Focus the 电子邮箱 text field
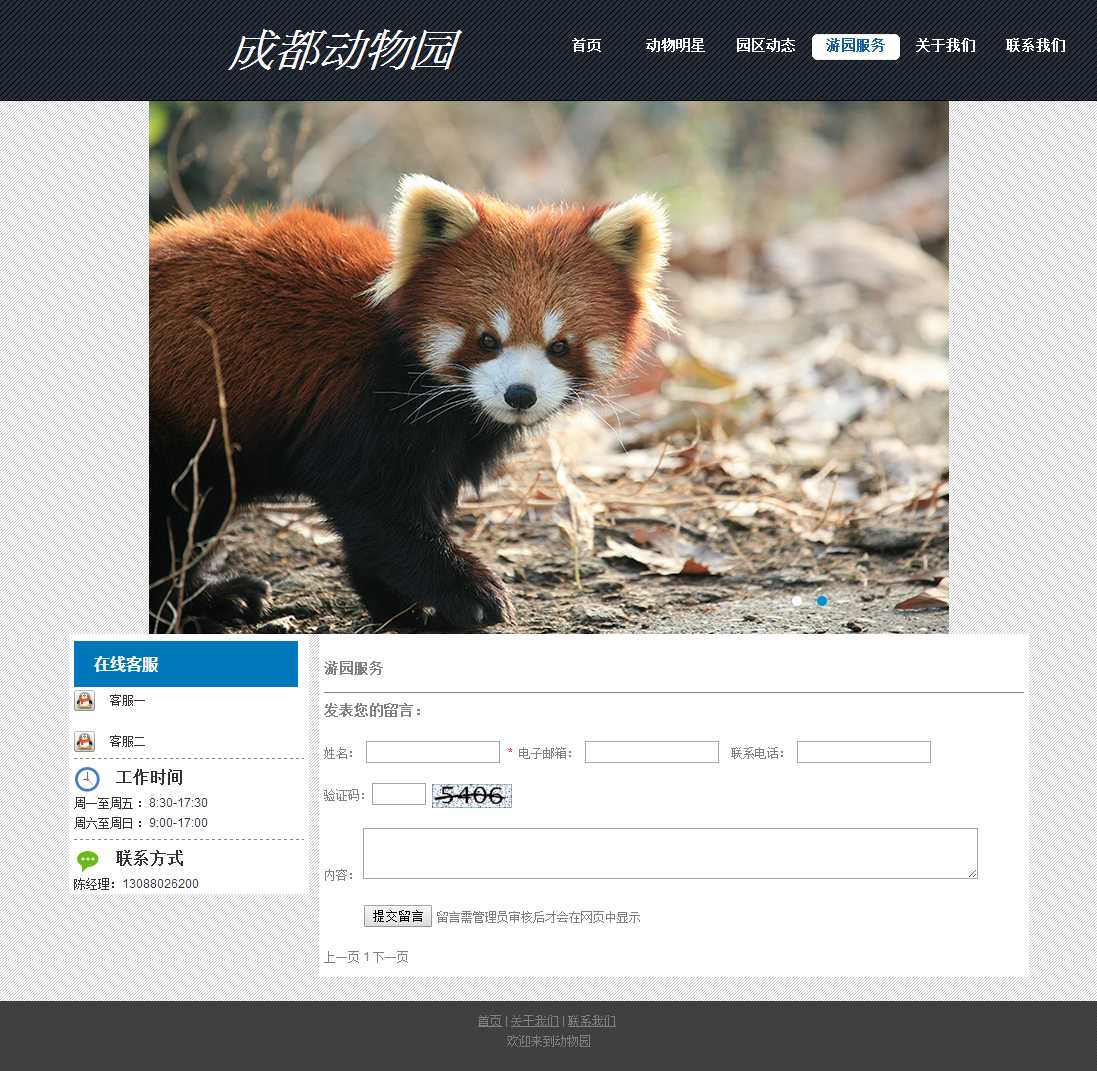 [x=651, y=752]
